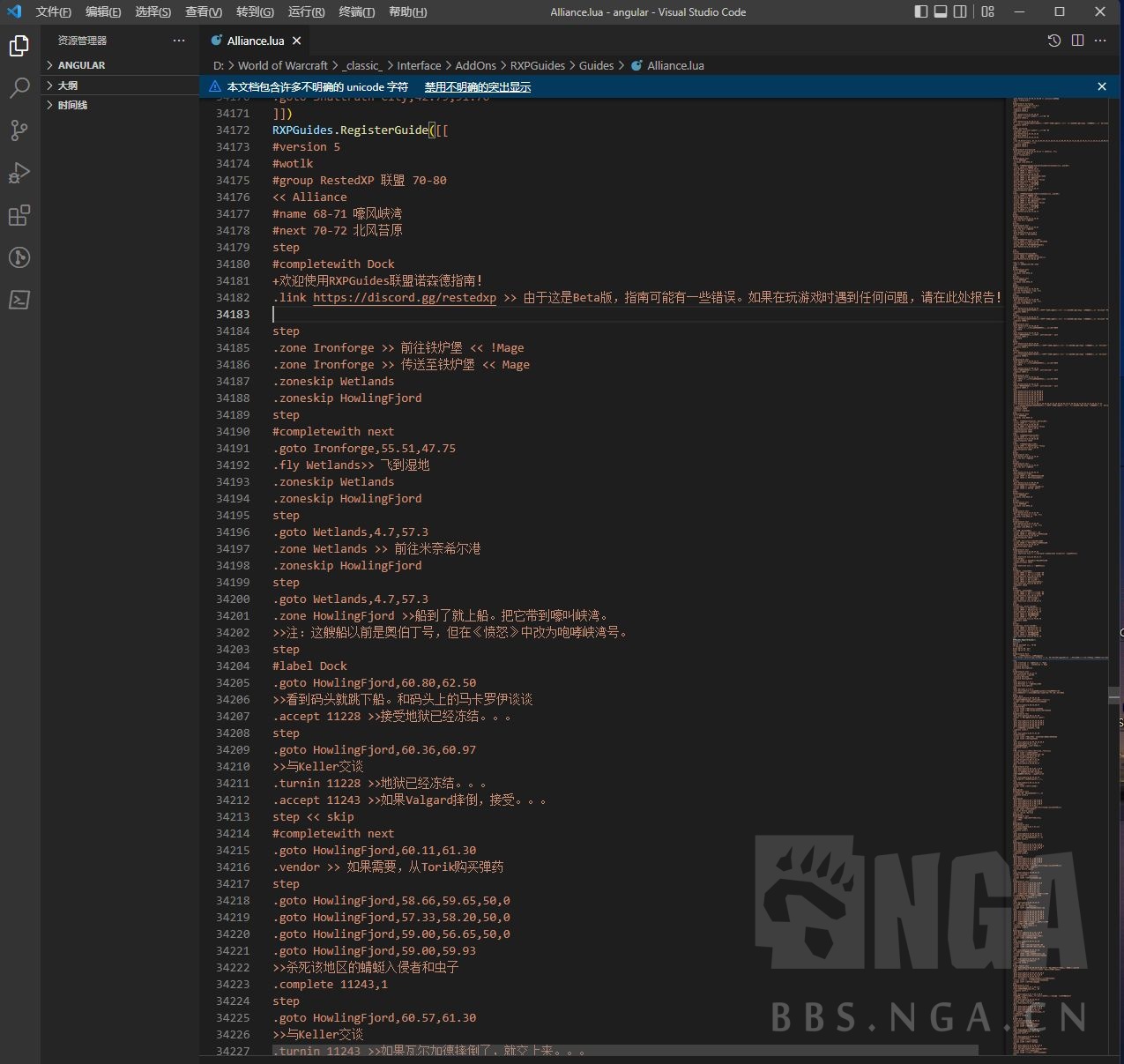This screenshot has height=1064, width=1124.
Task: Click 禁用不明确的突出显示 link in banner
Action: pos(477,86)
